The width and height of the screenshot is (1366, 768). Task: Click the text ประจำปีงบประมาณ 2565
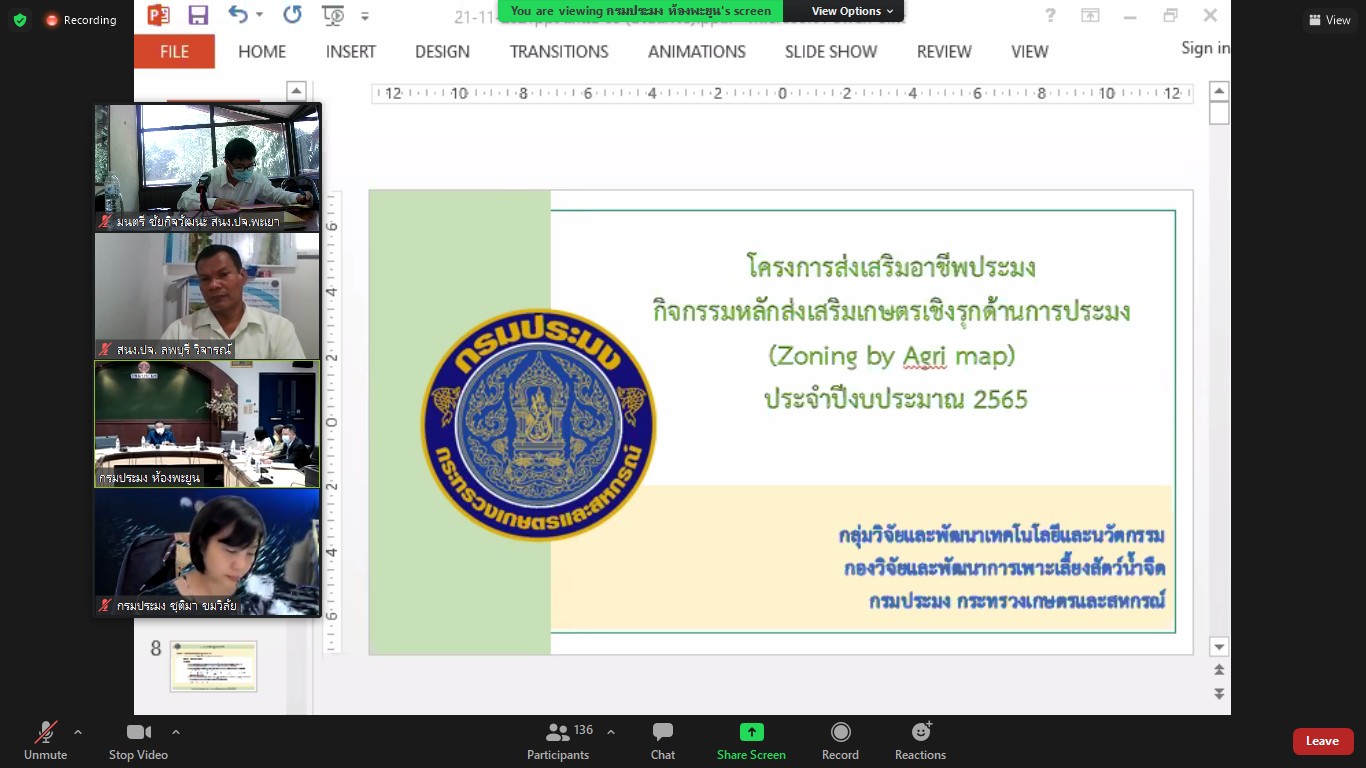click(x=896, y=399)
